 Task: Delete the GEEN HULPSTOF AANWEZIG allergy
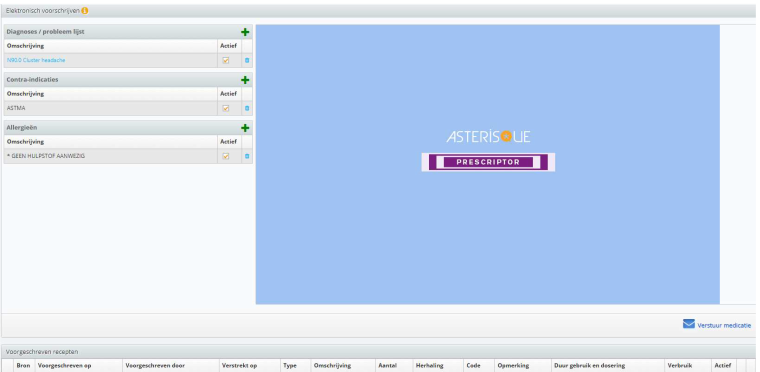click(x=247, y=156)
